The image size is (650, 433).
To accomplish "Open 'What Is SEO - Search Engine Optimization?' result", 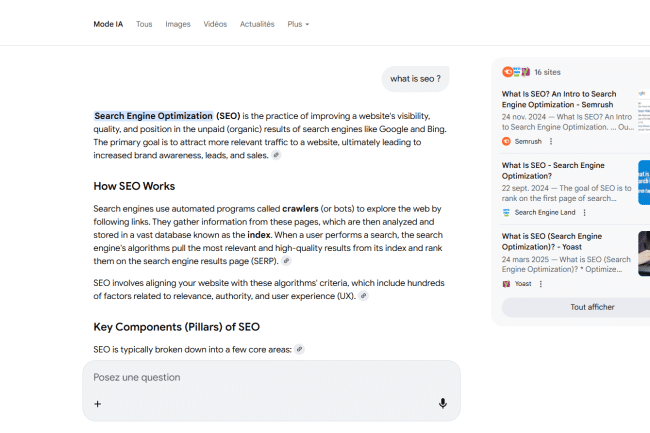I will (553, 171).
